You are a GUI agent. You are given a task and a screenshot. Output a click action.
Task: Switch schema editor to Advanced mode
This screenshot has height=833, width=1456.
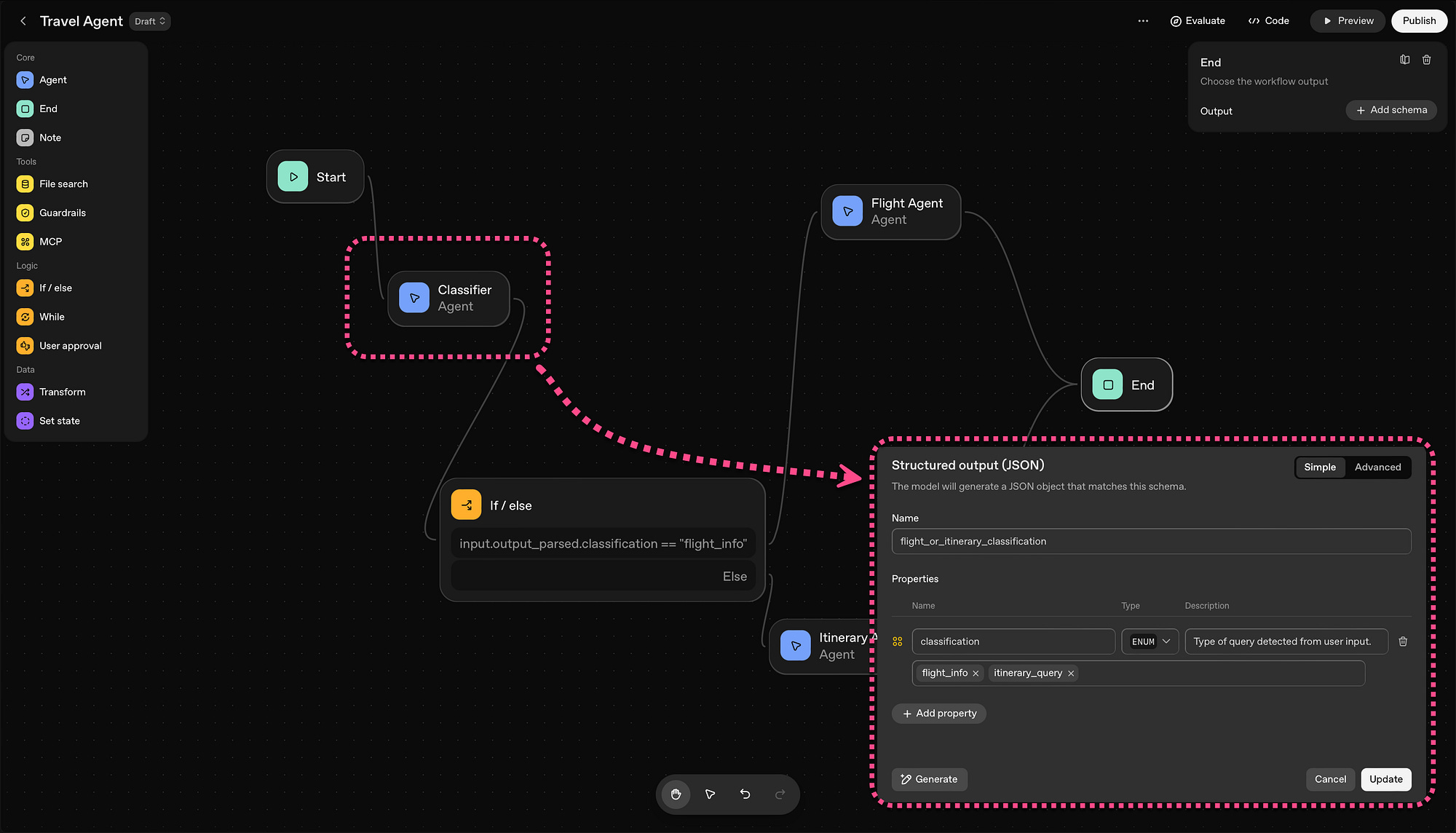coord(1377,467)
